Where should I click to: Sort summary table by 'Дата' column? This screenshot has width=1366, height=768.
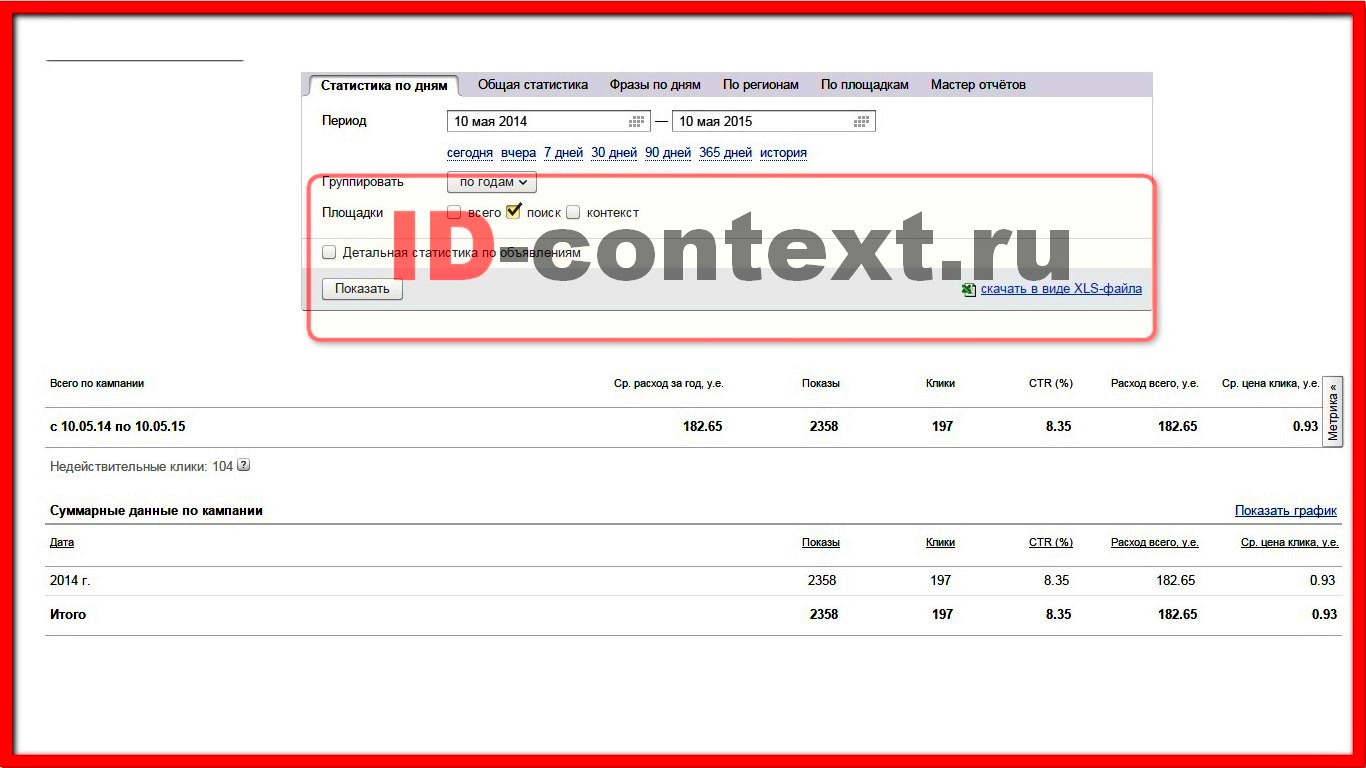coord(62,542)
